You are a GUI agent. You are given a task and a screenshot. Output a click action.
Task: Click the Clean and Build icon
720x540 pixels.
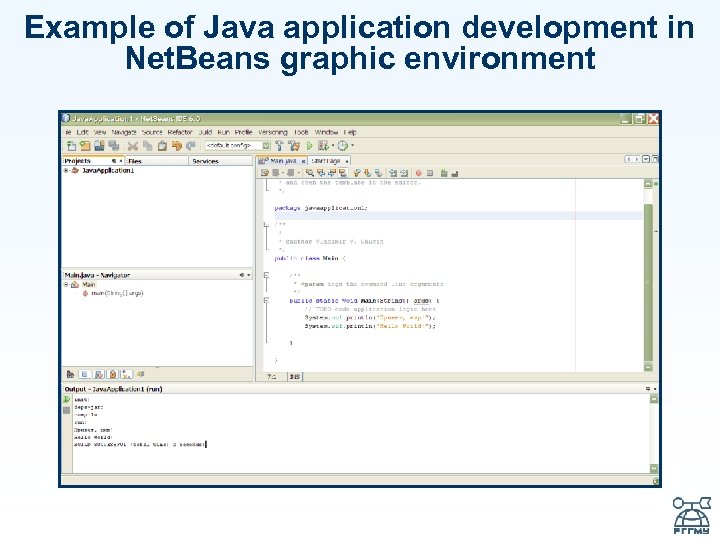pyautogui.click(x=294, y=146)
